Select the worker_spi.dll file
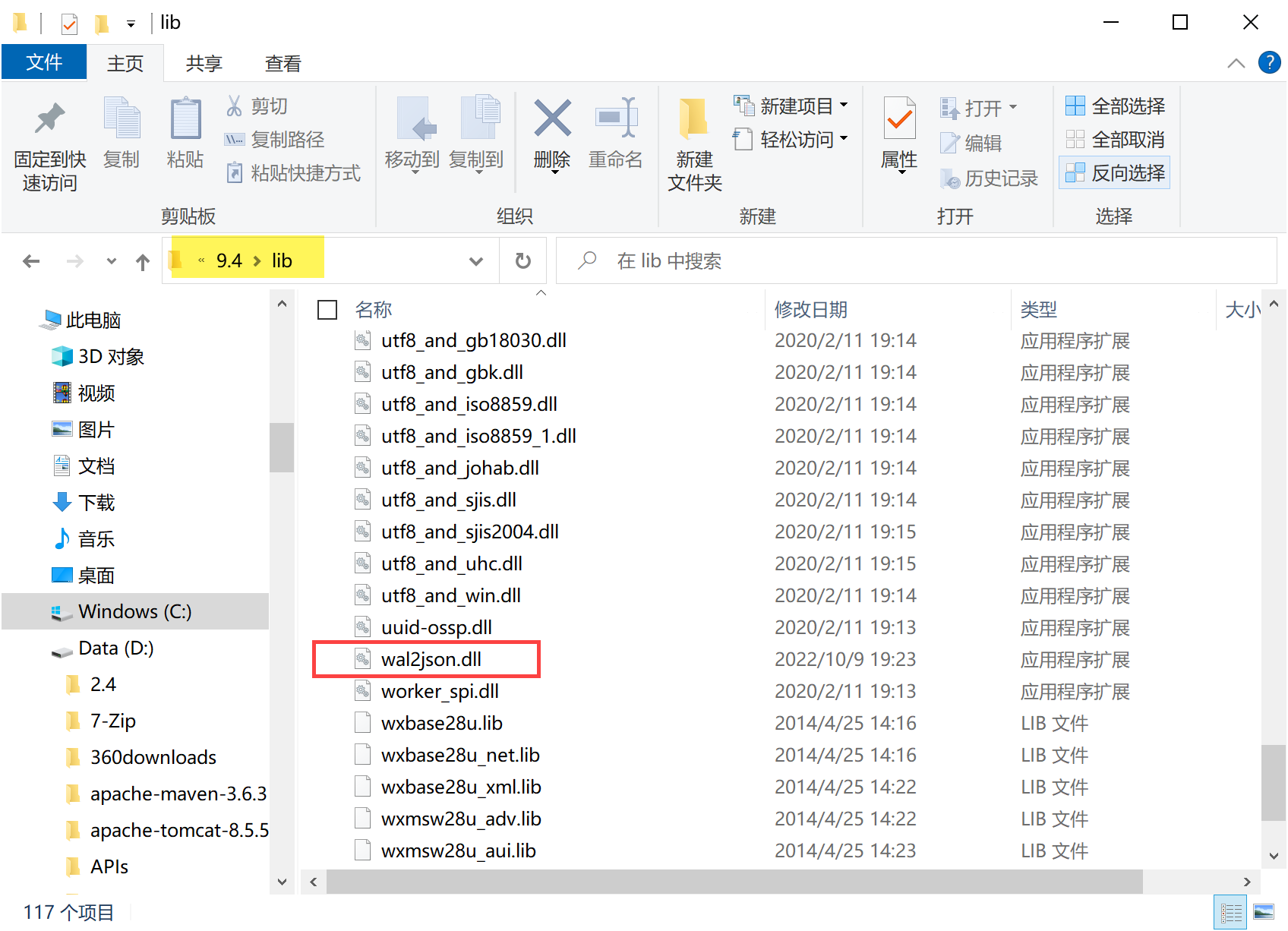The image size is (1288, 931). point(440,691)
